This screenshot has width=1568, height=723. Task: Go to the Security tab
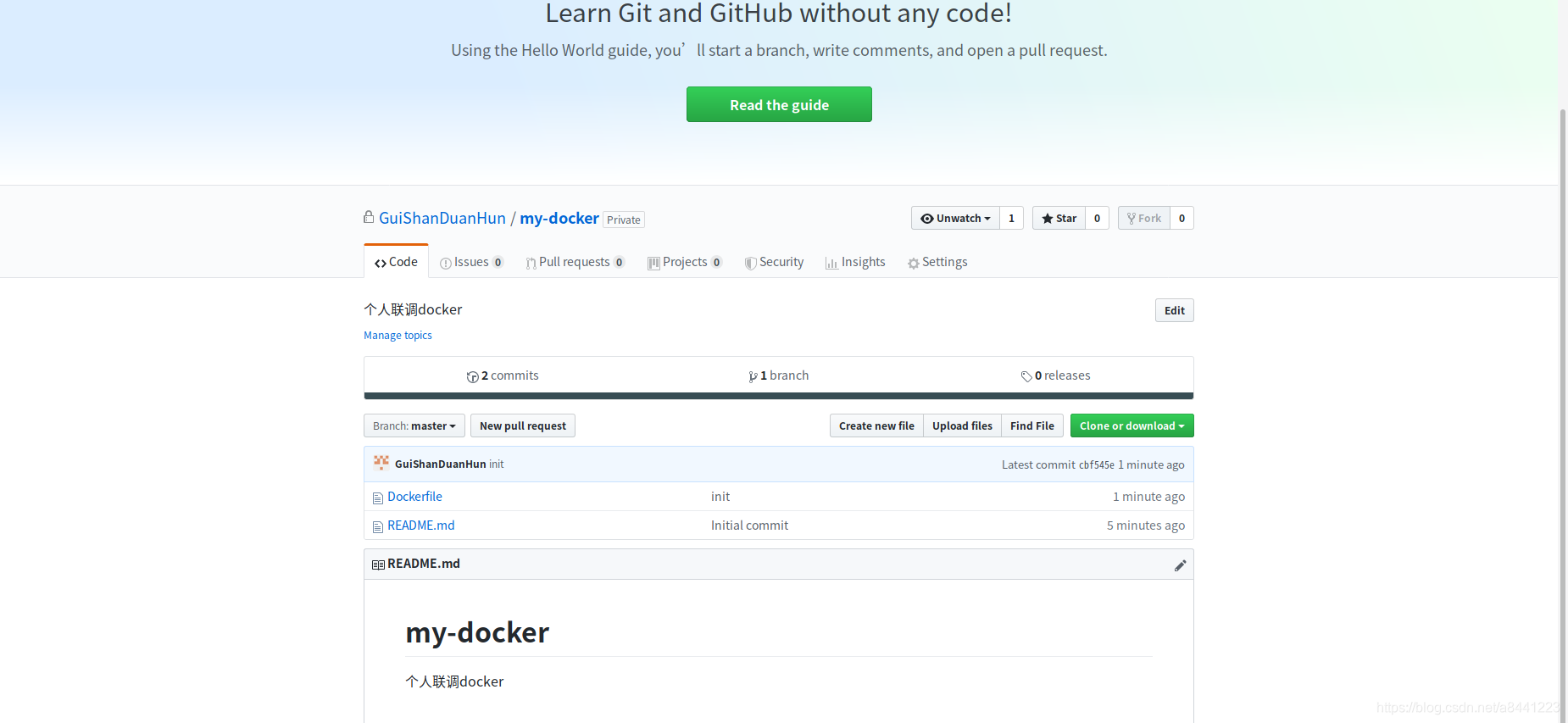774,262
